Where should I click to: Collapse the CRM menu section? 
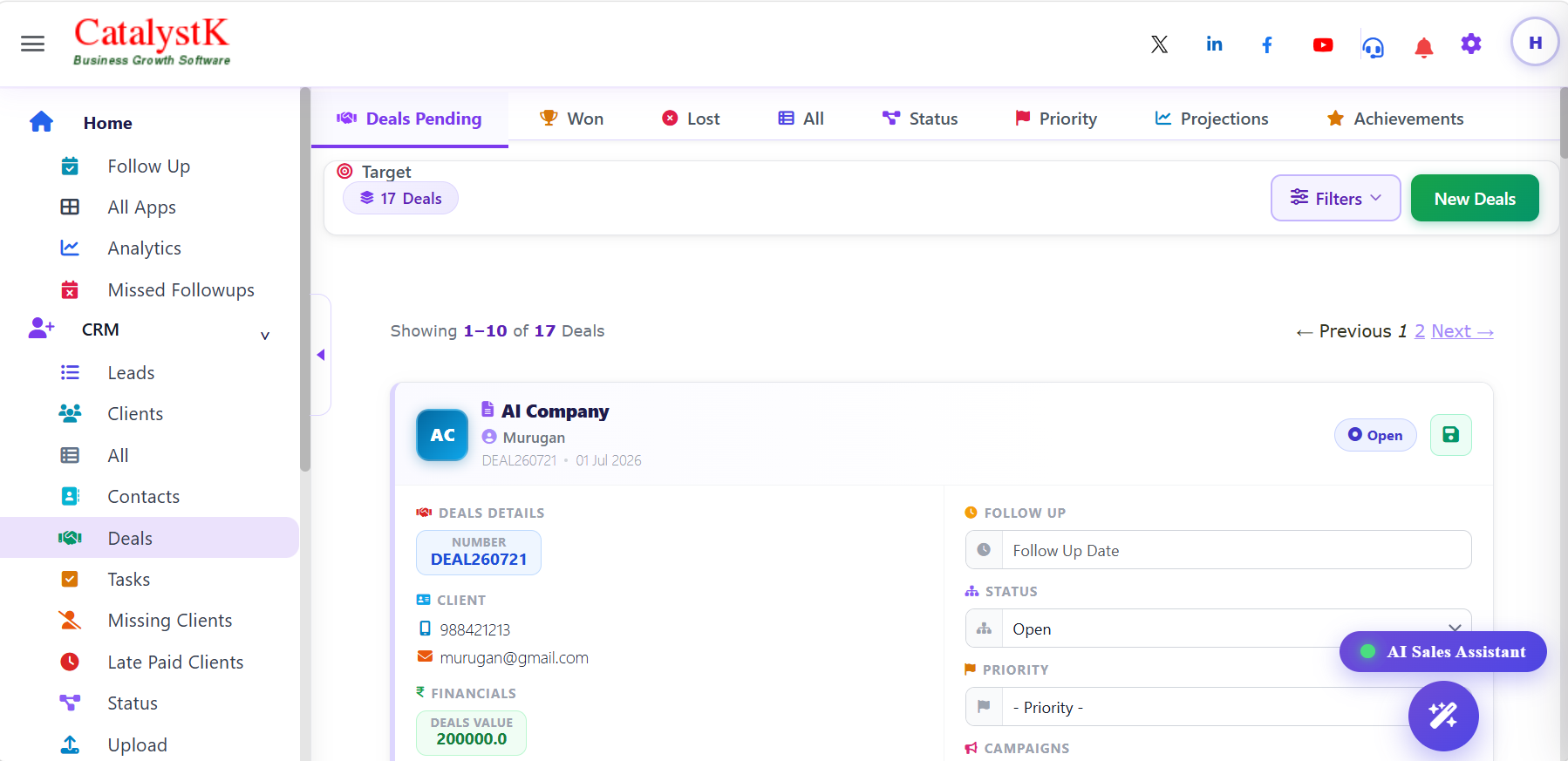(265, 336)
